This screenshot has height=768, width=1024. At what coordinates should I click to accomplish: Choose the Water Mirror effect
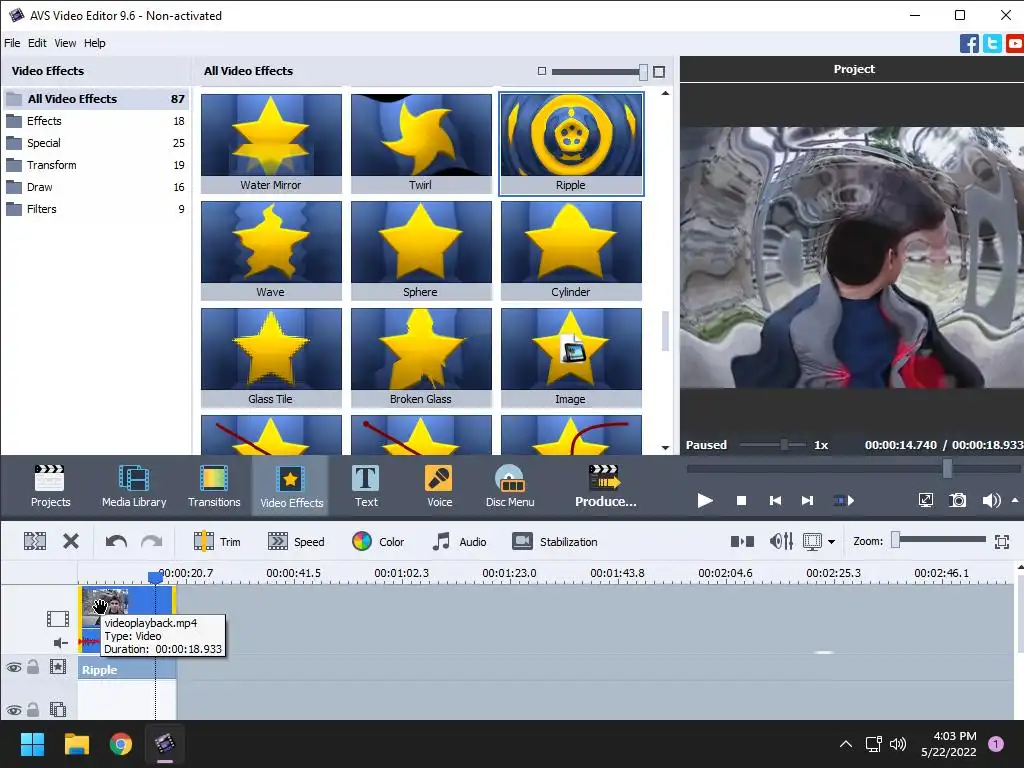click(271, 143)
